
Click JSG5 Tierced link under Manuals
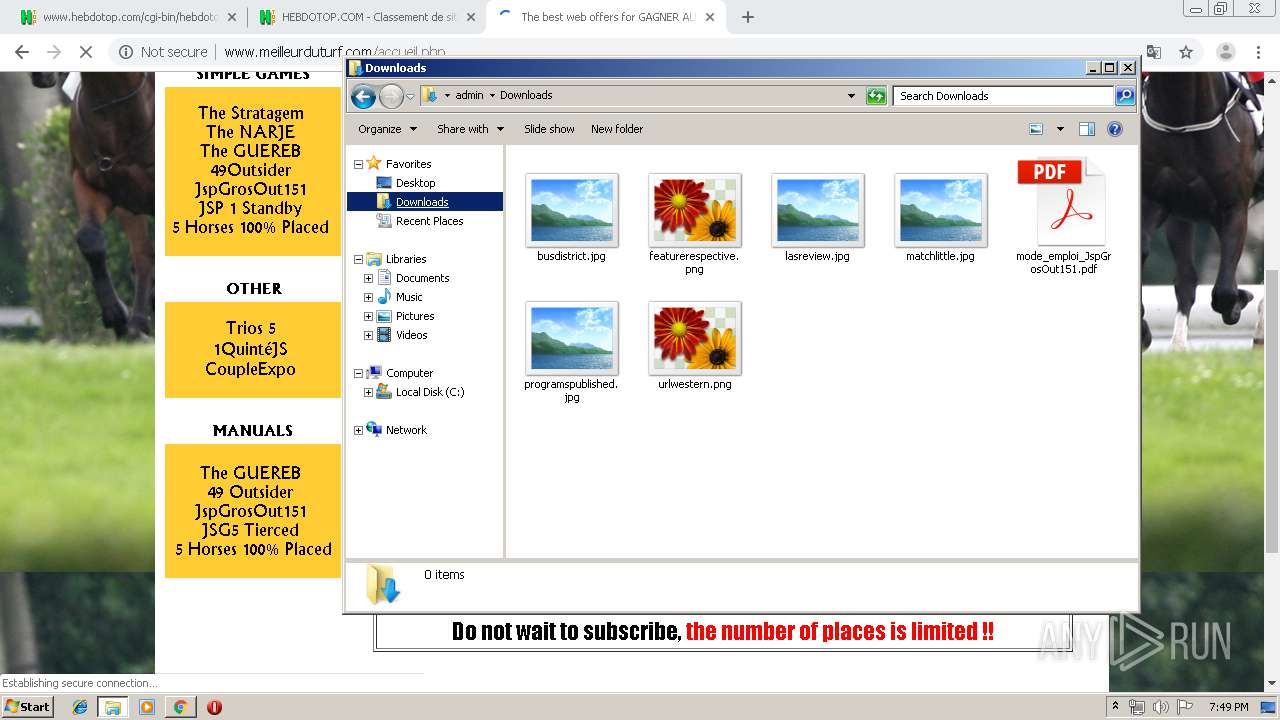[x=250, y=530]
